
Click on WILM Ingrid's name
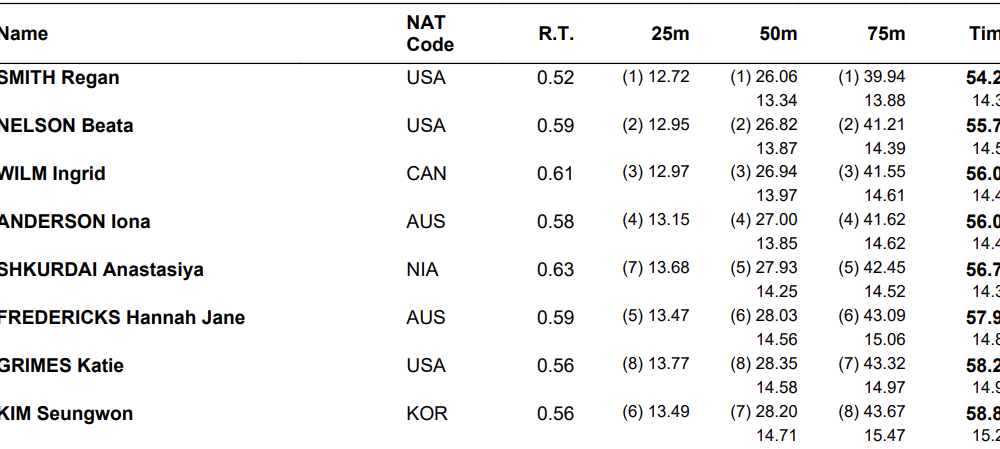[x=53, y=174]
